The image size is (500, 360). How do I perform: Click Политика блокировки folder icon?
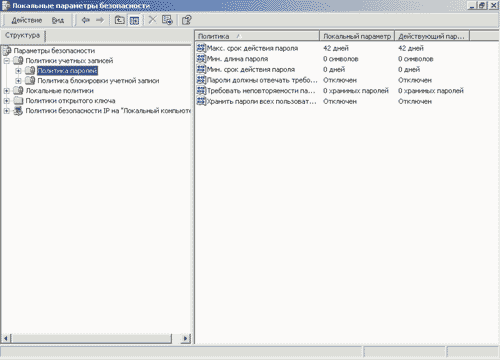30,81
